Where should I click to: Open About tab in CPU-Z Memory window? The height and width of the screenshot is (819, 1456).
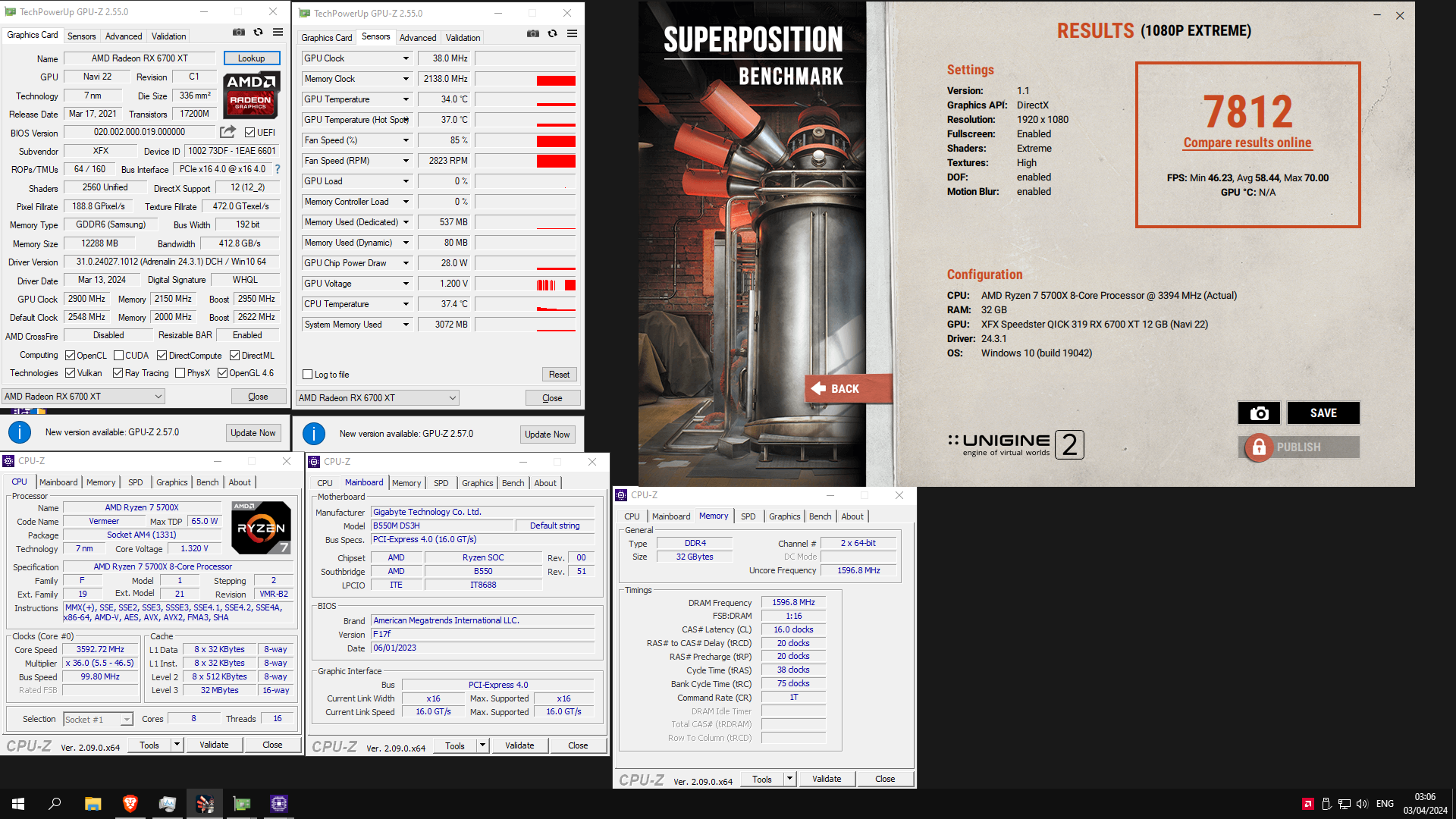[x=852, y=516]
